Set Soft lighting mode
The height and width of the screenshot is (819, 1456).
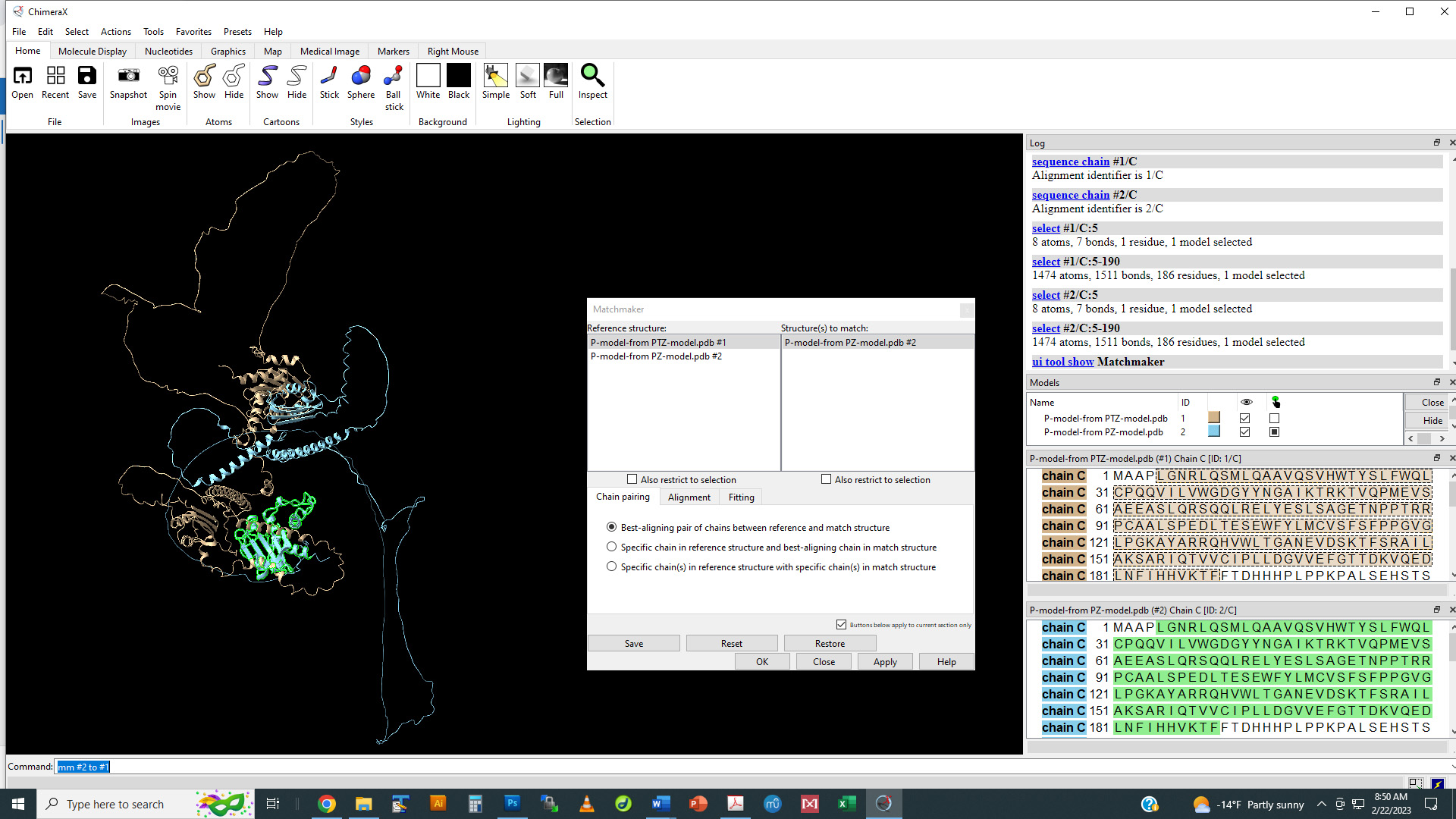click(528, 83)
